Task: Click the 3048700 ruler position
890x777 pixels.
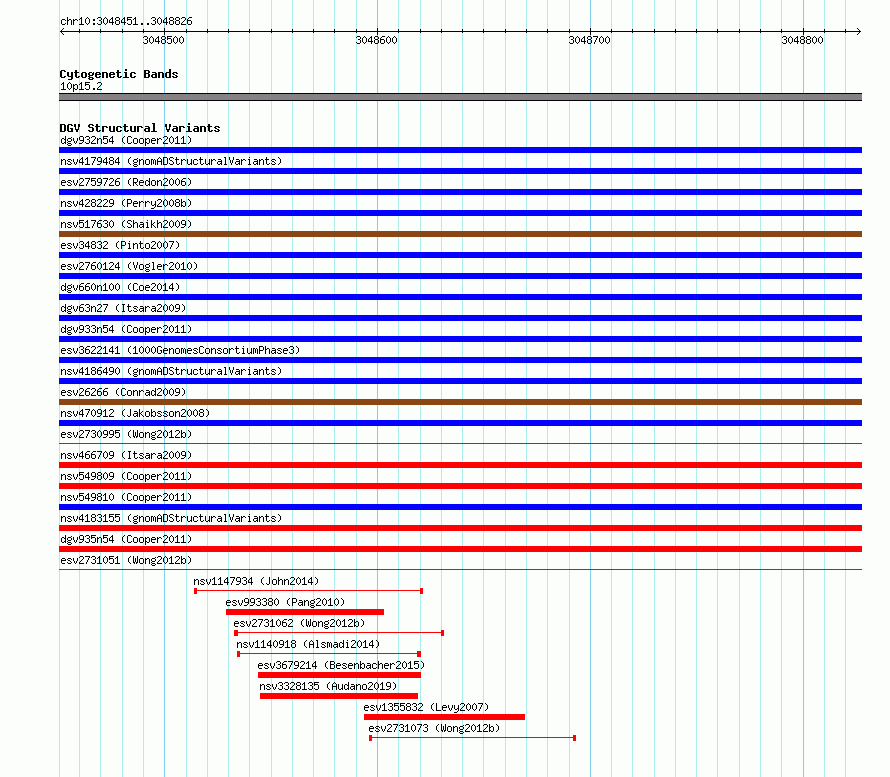Action: coord(589,40)
